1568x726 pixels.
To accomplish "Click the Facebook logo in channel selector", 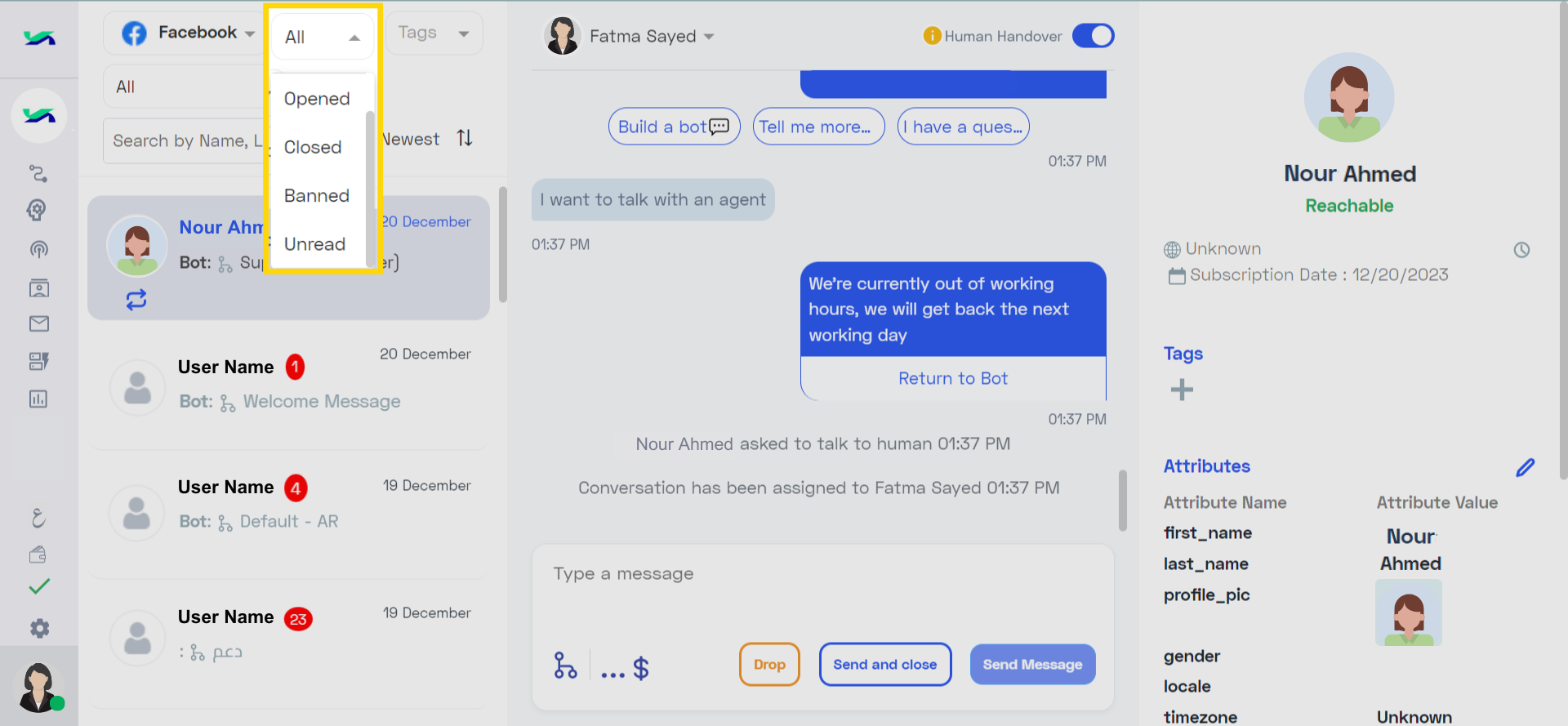I will click(x=134, y=33).
